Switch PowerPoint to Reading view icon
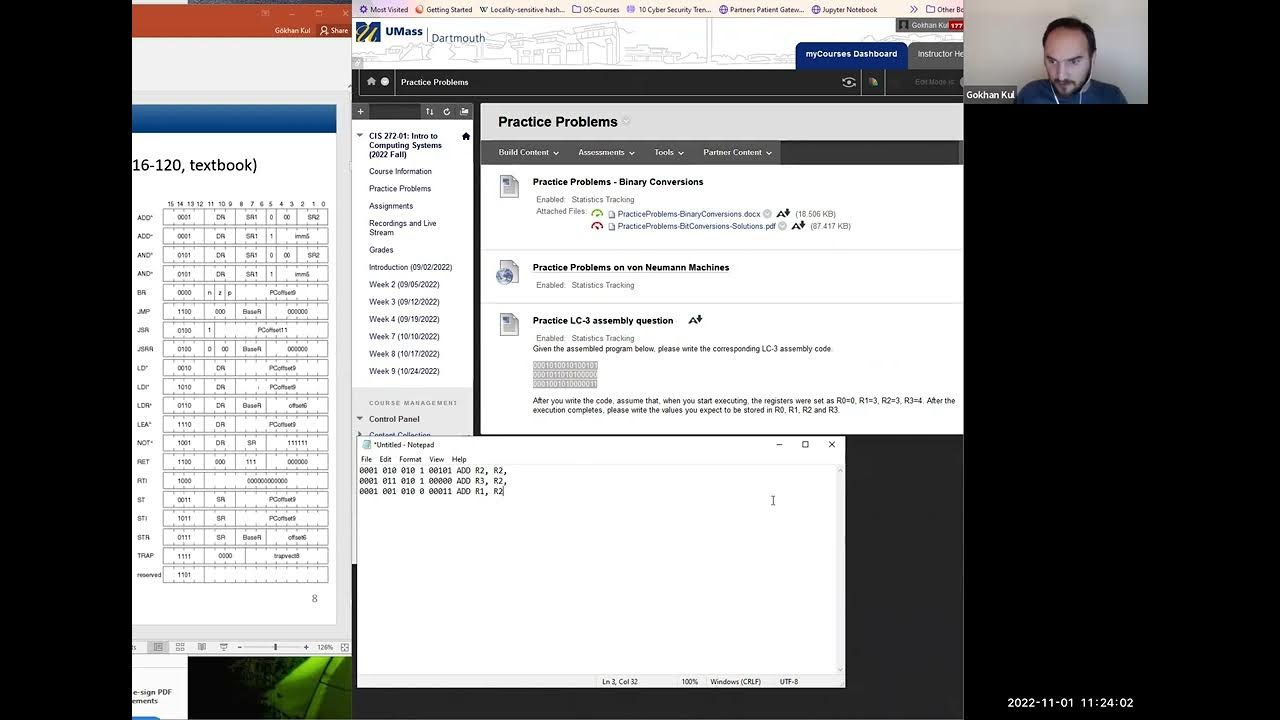Viewport: 1280px width, 720px height. (x=201, y=647)
